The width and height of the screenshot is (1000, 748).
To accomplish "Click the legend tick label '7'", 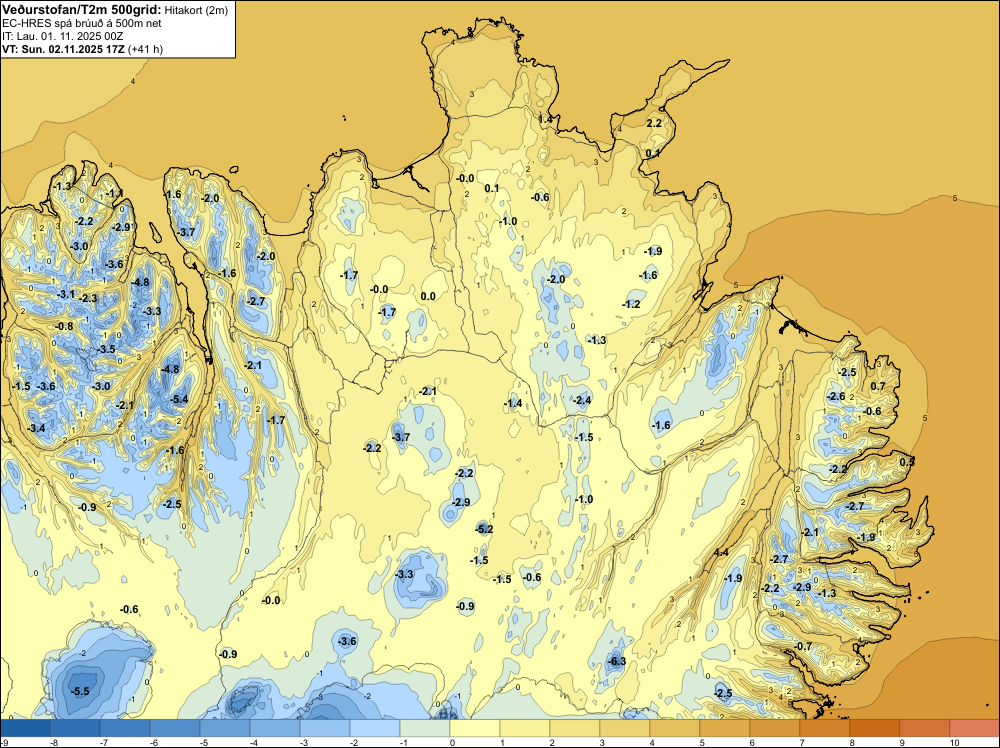I will pyautogui.click(x=802, y=742).
